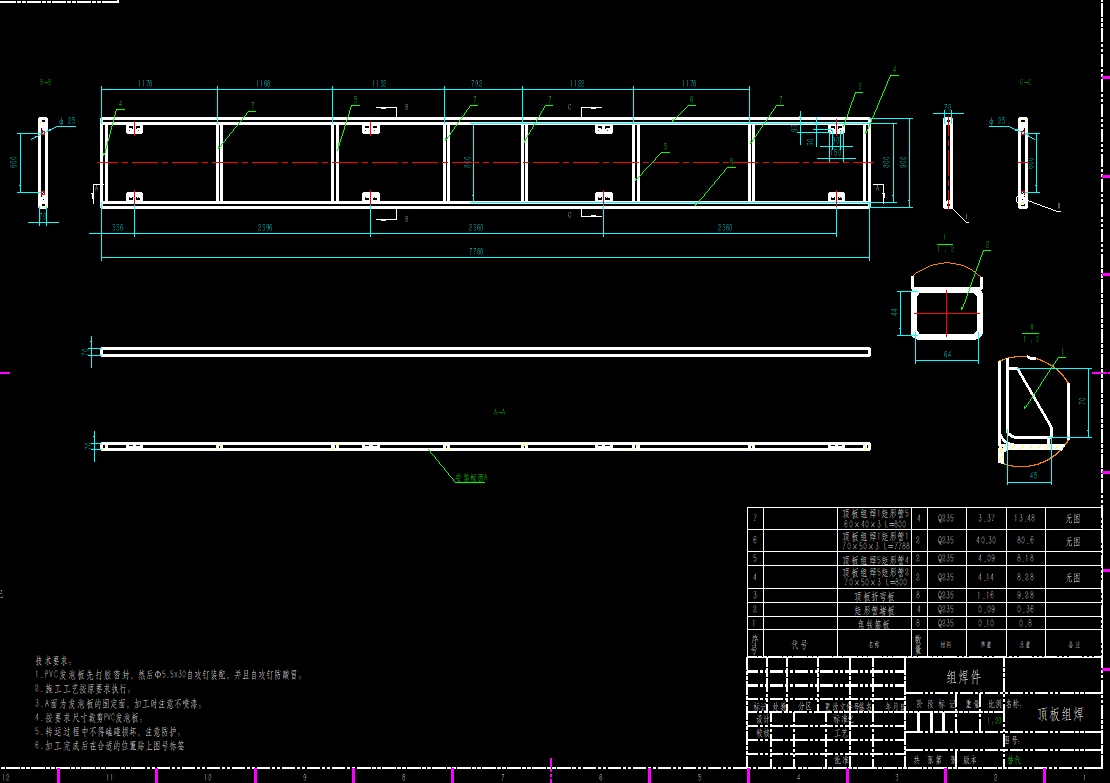Select the '2396' dimension label
This screenshot has height=783, width=1110.
(265, 227)
